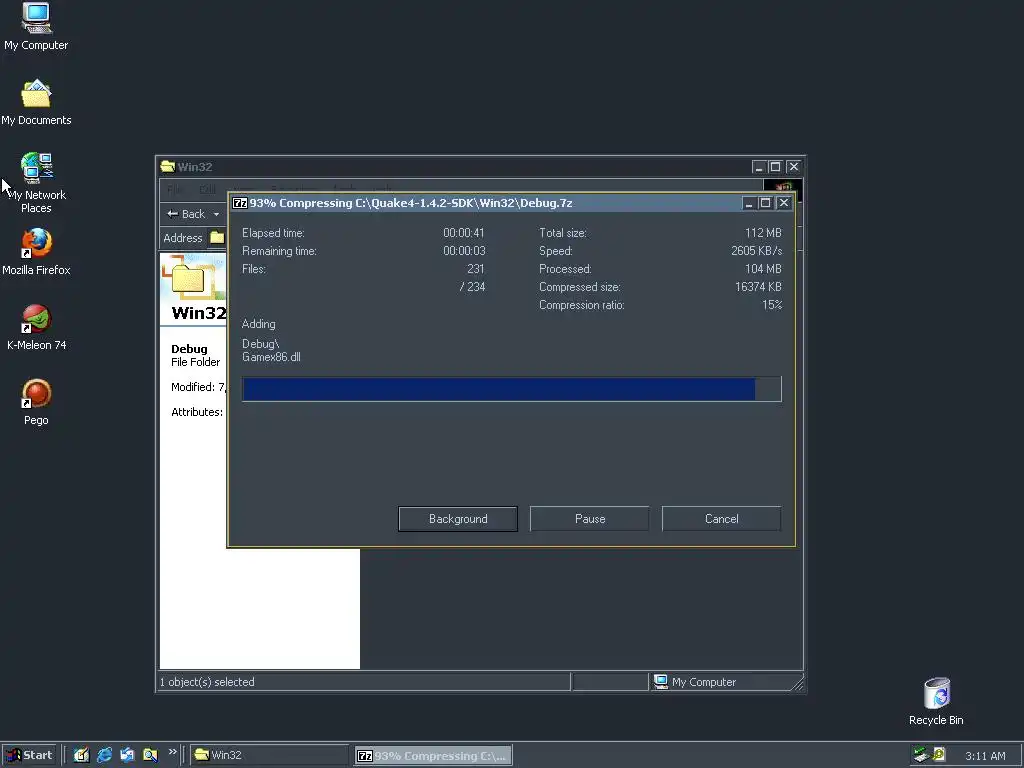Minimize the Win32 explorer window
1024x768 pixels.
(x=758, y=167)
